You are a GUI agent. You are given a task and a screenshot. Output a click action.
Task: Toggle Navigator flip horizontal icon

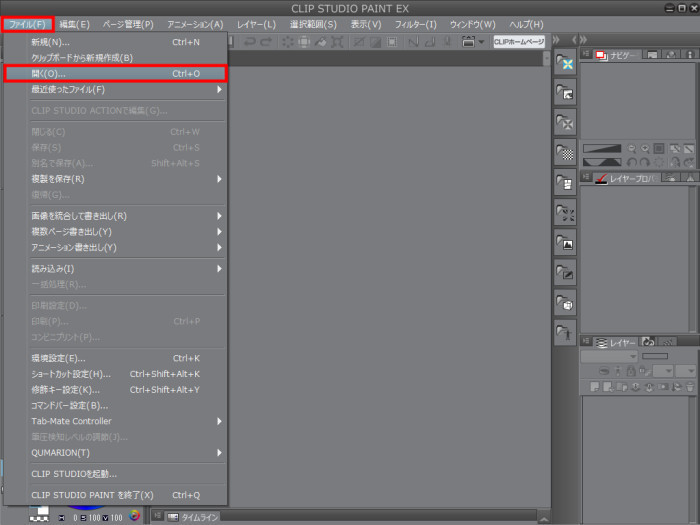click(675, 162)
